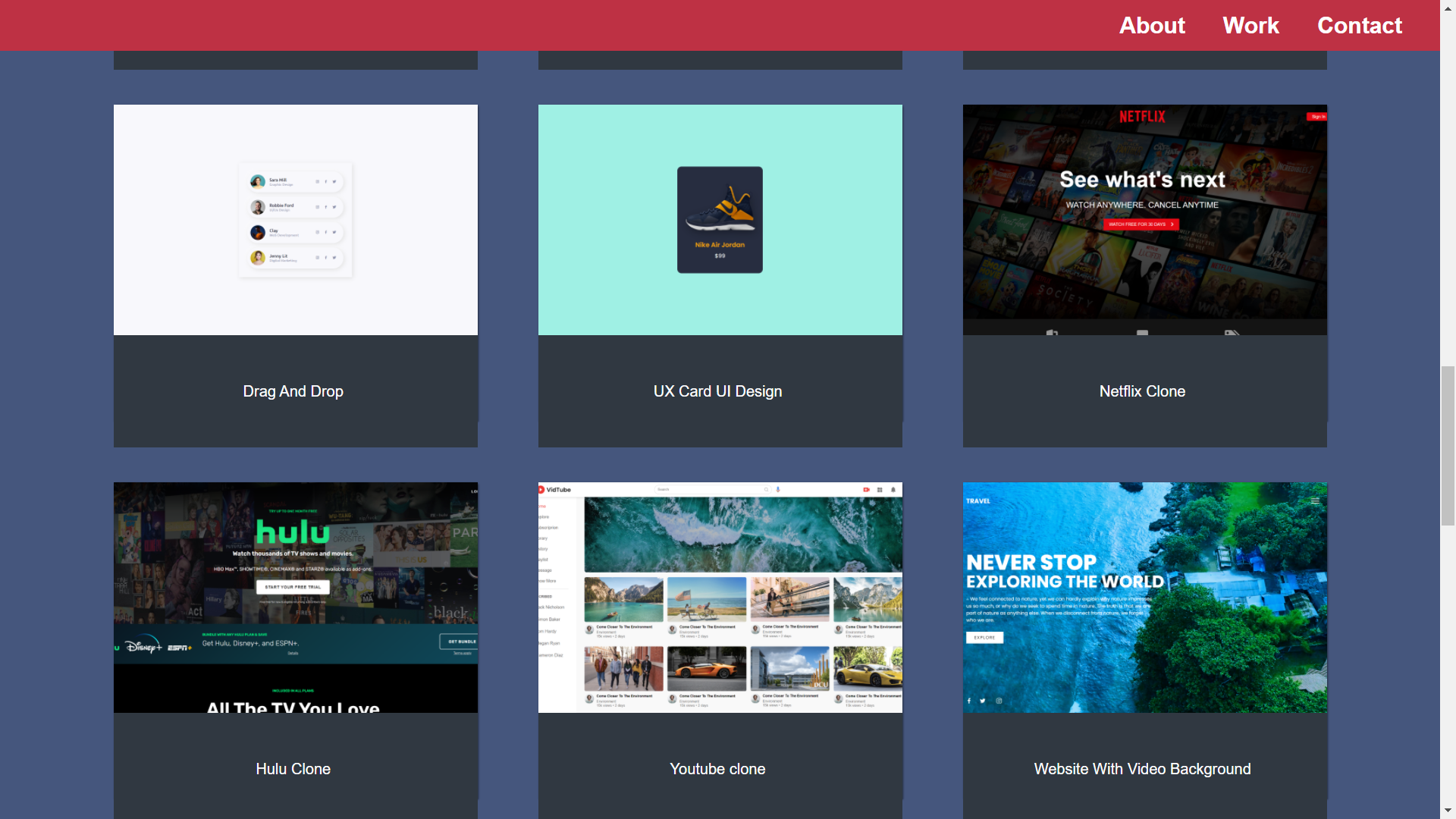Click the Nike Air Jordan shoe card
This screenshot has height=819, width=1456.
pos(720,220)
